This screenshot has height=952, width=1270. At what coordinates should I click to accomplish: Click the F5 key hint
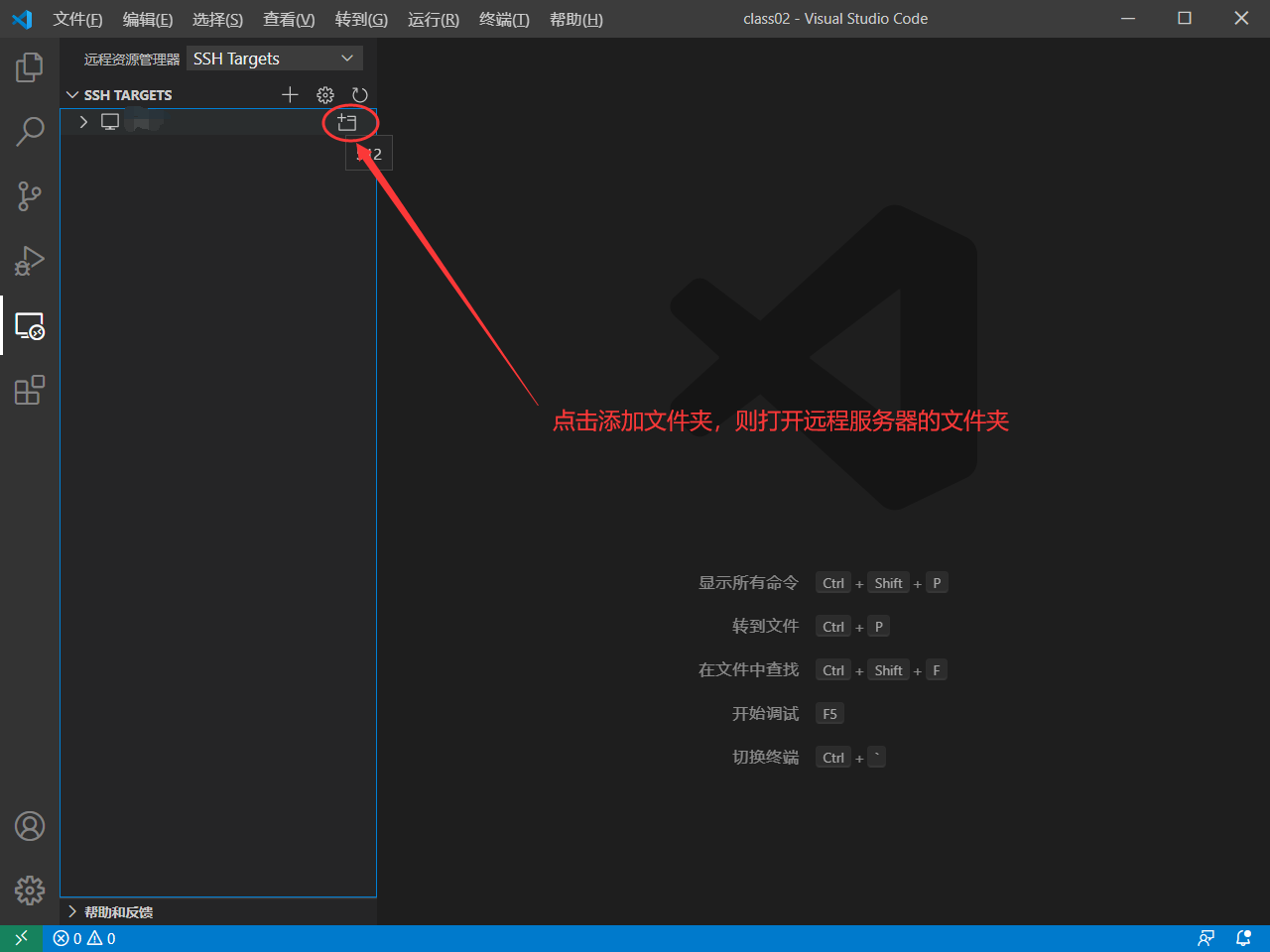[829, 714]
